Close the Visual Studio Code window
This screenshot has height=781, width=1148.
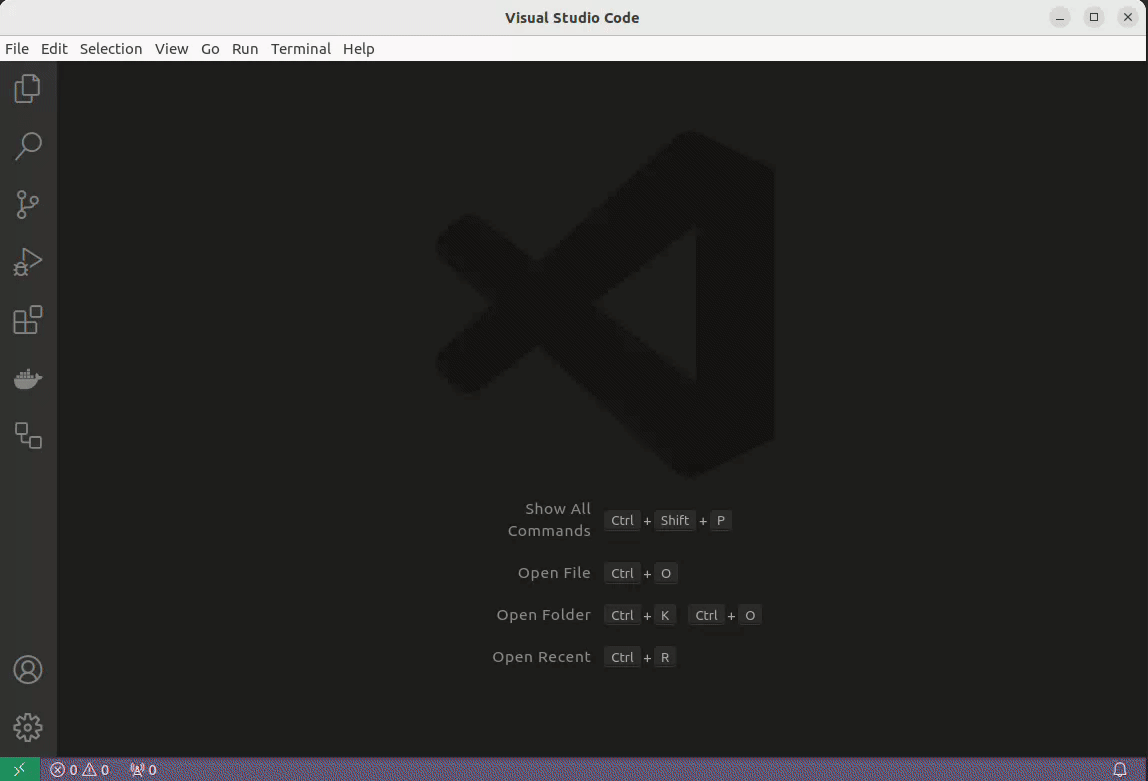click(x=1128, y=18)
